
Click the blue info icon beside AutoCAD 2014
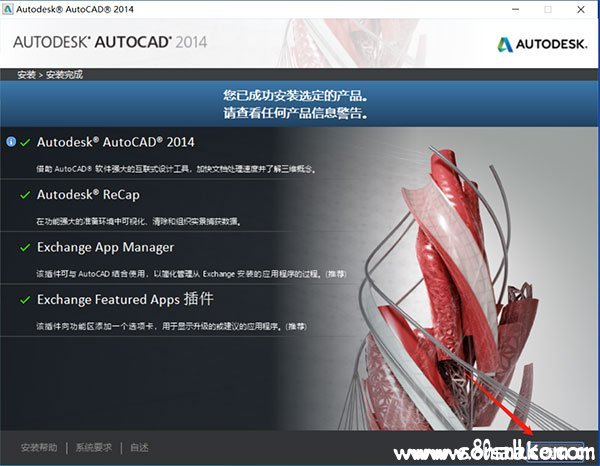click(x=11, y=142)
